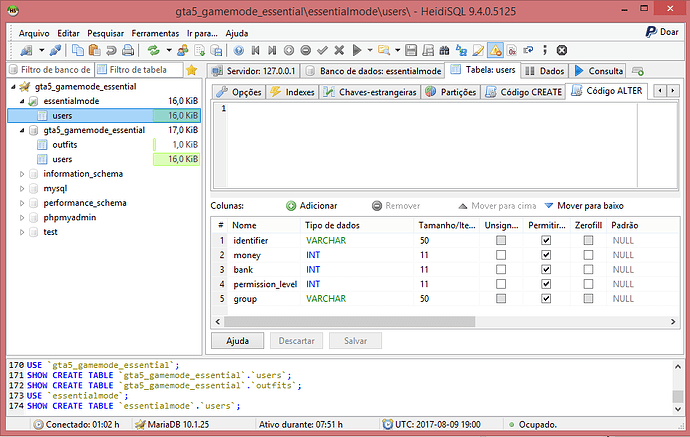690x437 pixels.
Task: Collapse the essentialmode database tree node
Action: 23,102
